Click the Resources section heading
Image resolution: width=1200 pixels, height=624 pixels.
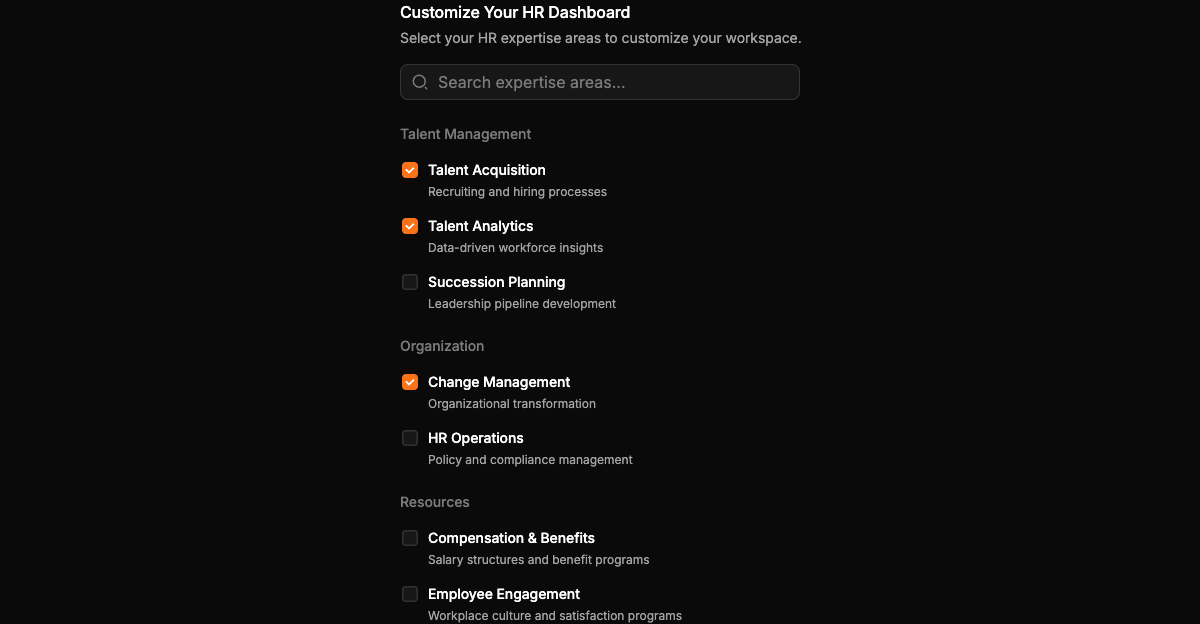pos(435,502)
